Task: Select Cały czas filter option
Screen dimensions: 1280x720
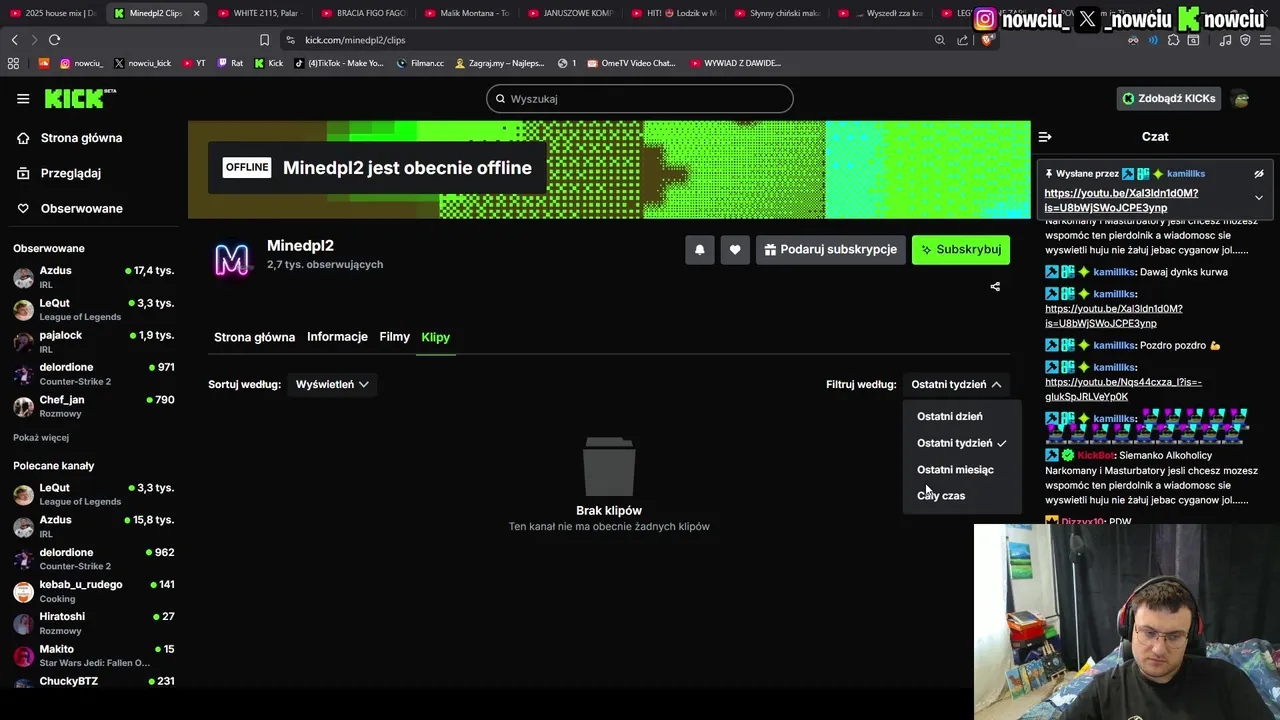Action: [941, 496]
